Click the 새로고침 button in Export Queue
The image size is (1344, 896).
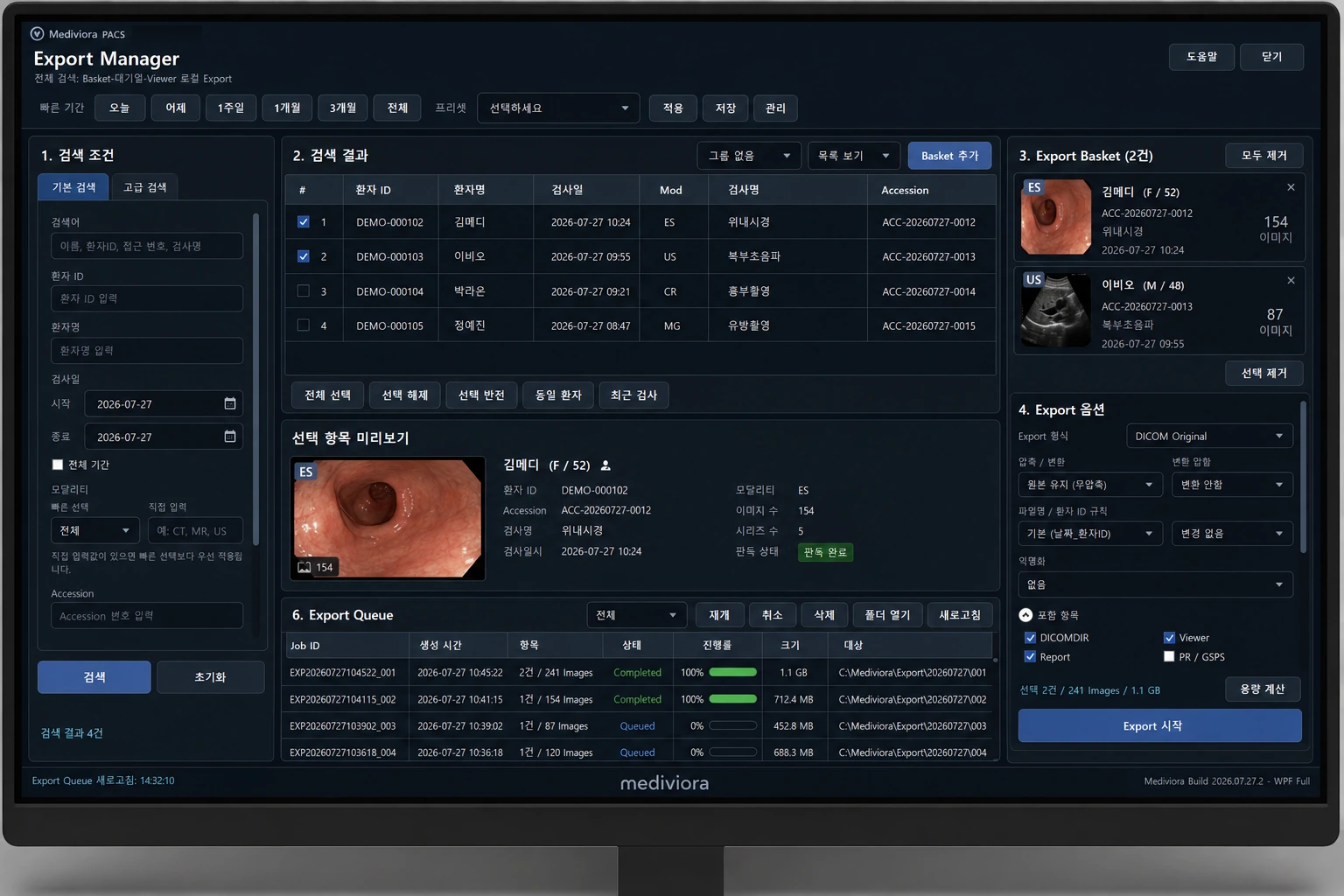click(x=960, y=615)
